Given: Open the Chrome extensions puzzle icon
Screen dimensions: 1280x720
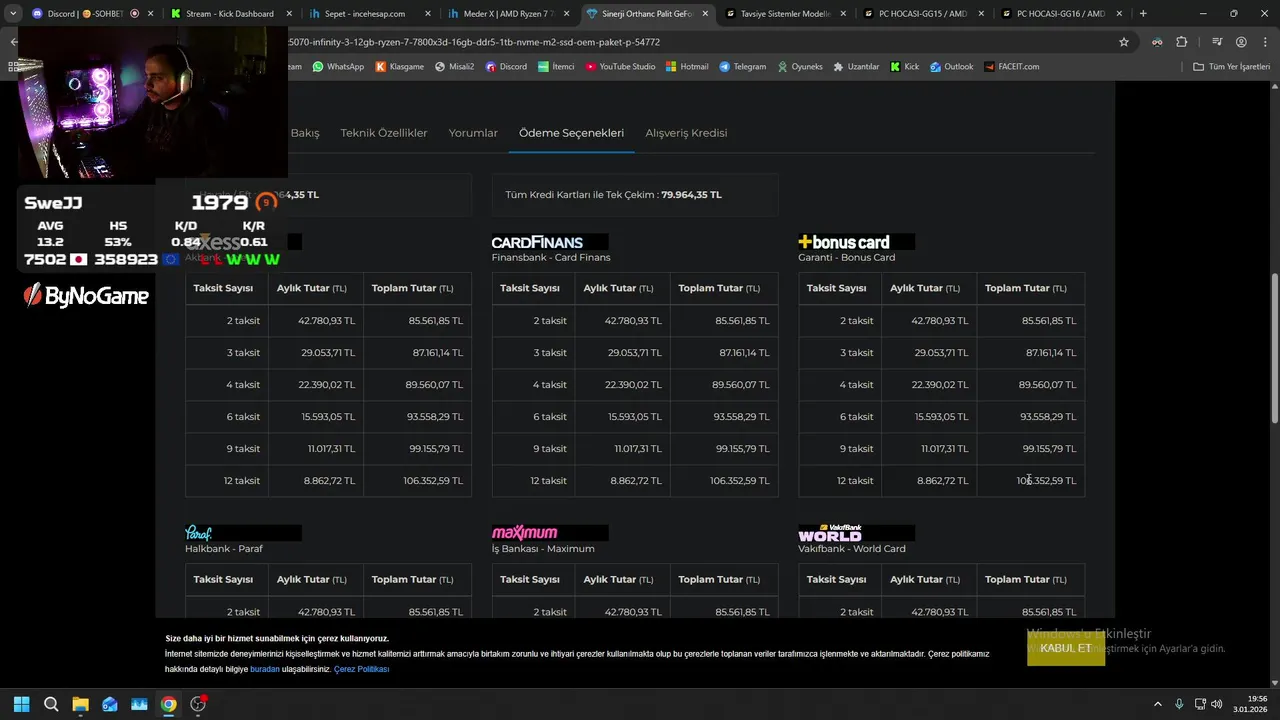Looking at the screenshot, I should [1182, 42].
